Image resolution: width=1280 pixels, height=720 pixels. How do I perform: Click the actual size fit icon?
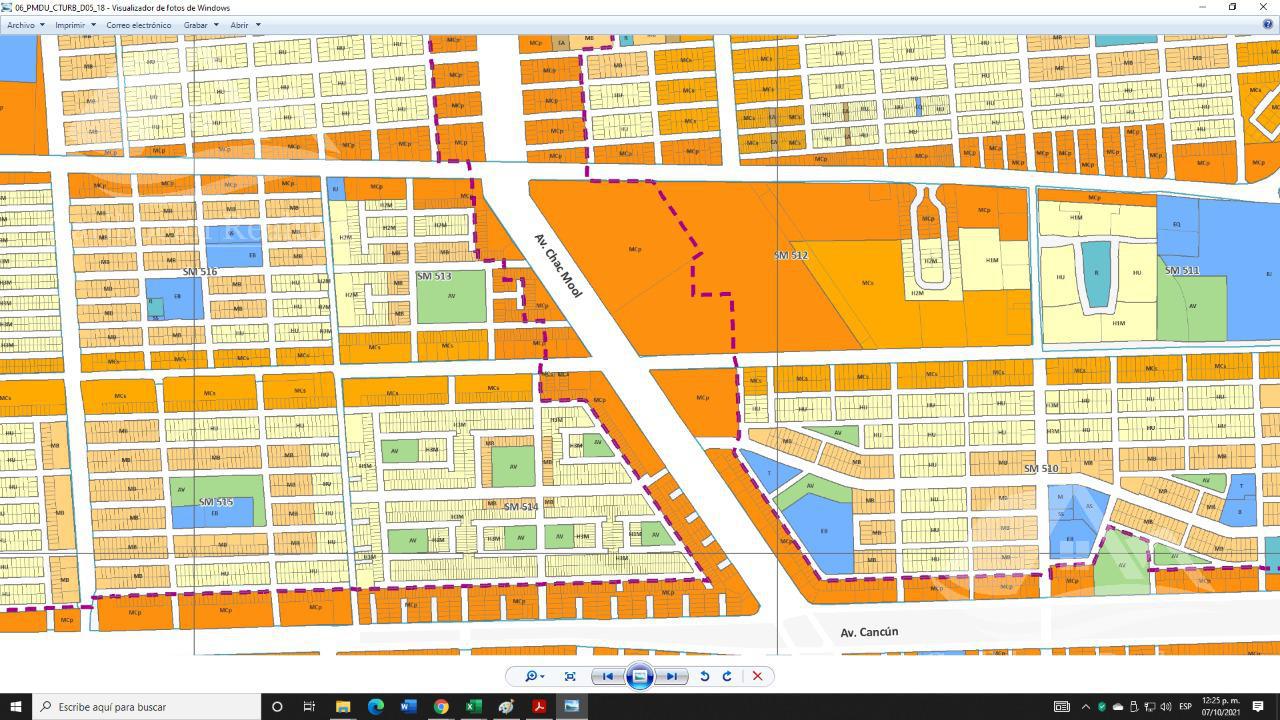click(570, 676)
